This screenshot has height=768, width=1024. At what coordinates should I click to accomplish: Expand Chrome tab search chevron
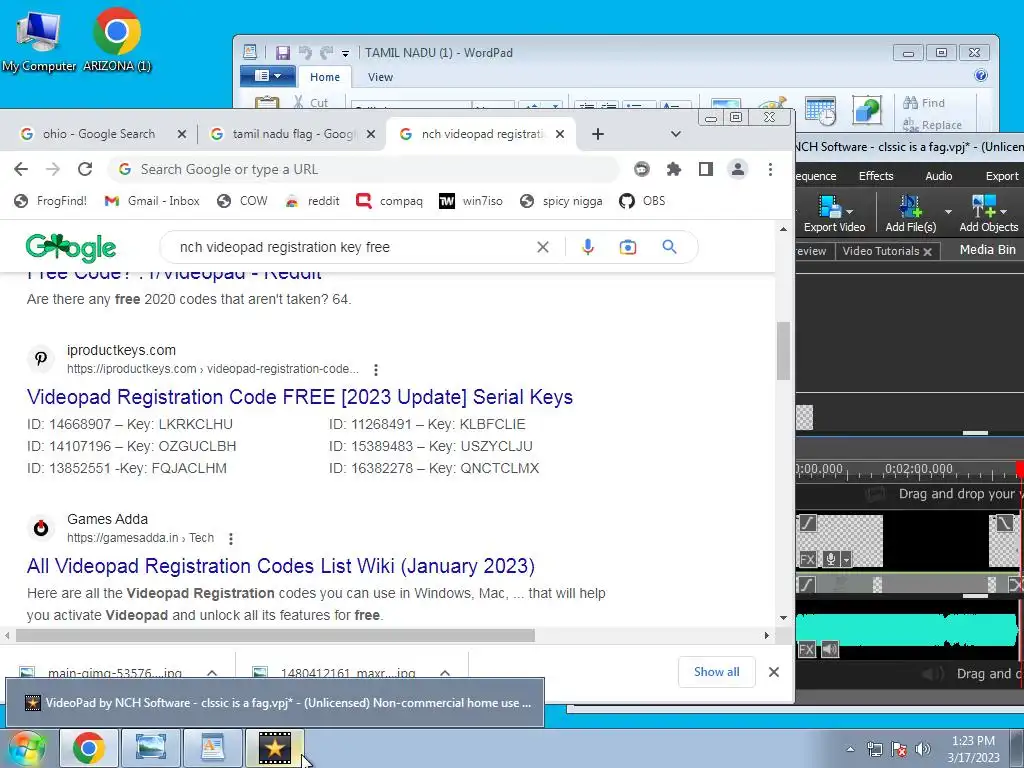pos(676,134)
